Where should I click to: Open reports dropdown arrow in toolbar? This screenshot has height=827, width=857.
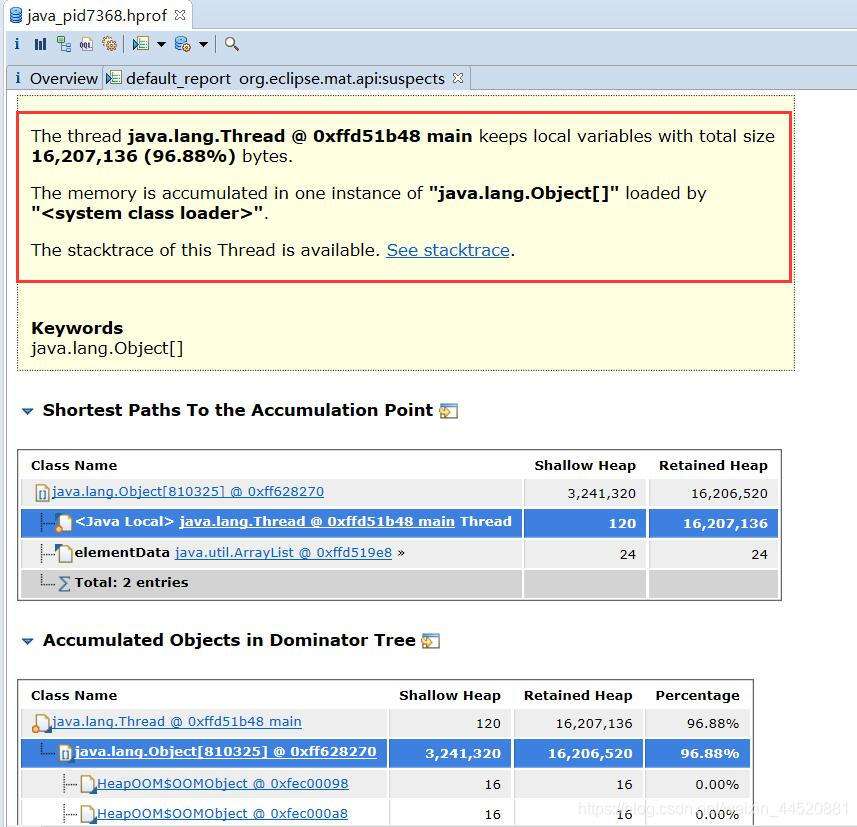(161, 44)
